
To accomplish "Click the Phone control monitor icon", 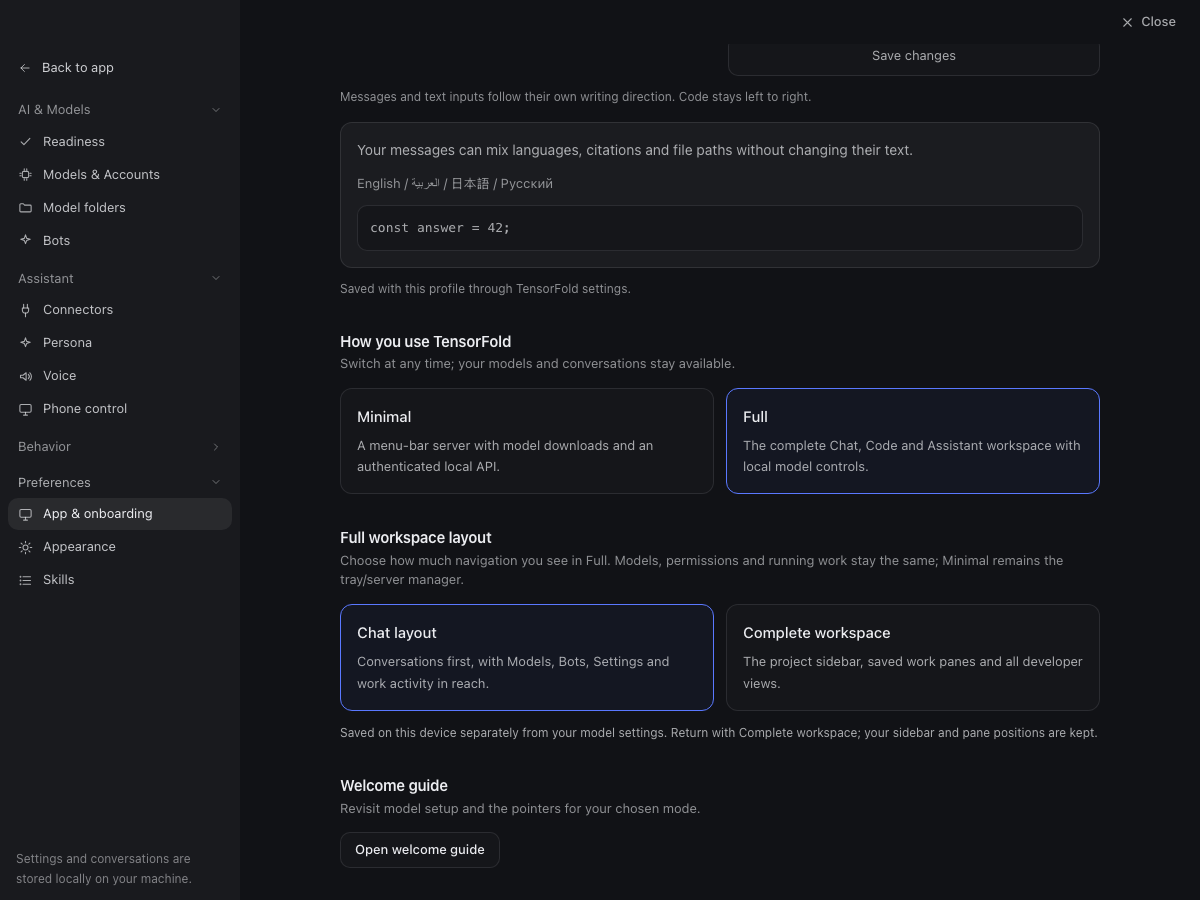I will pos(25,409).
